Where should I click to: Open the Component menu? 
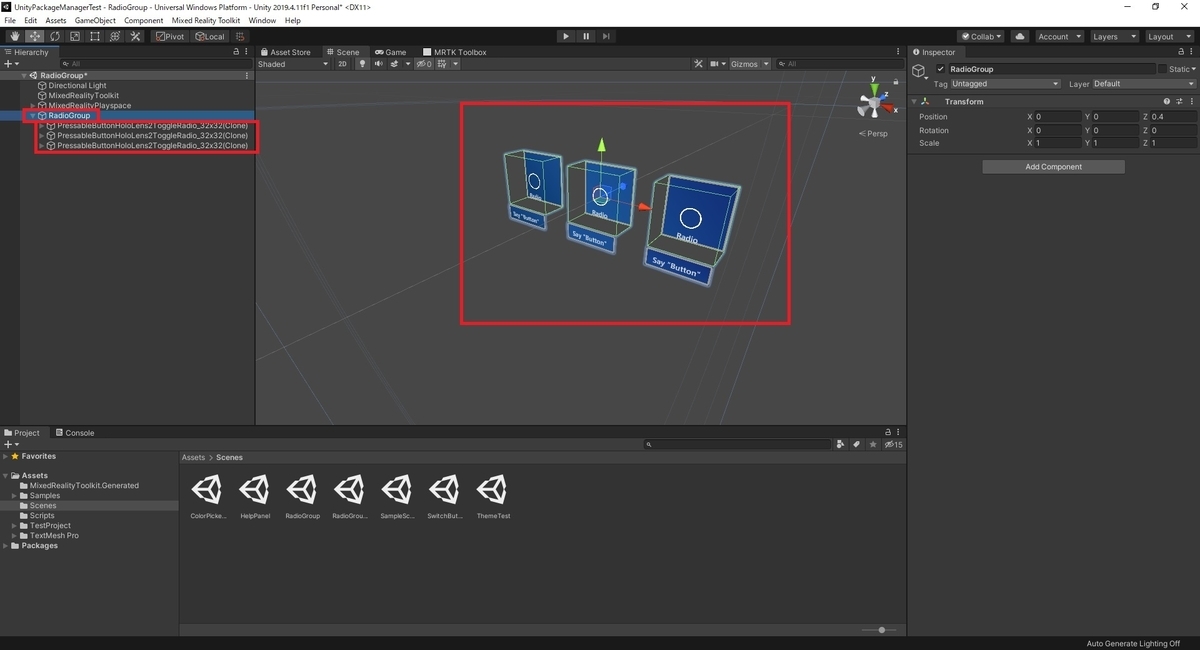144,20
